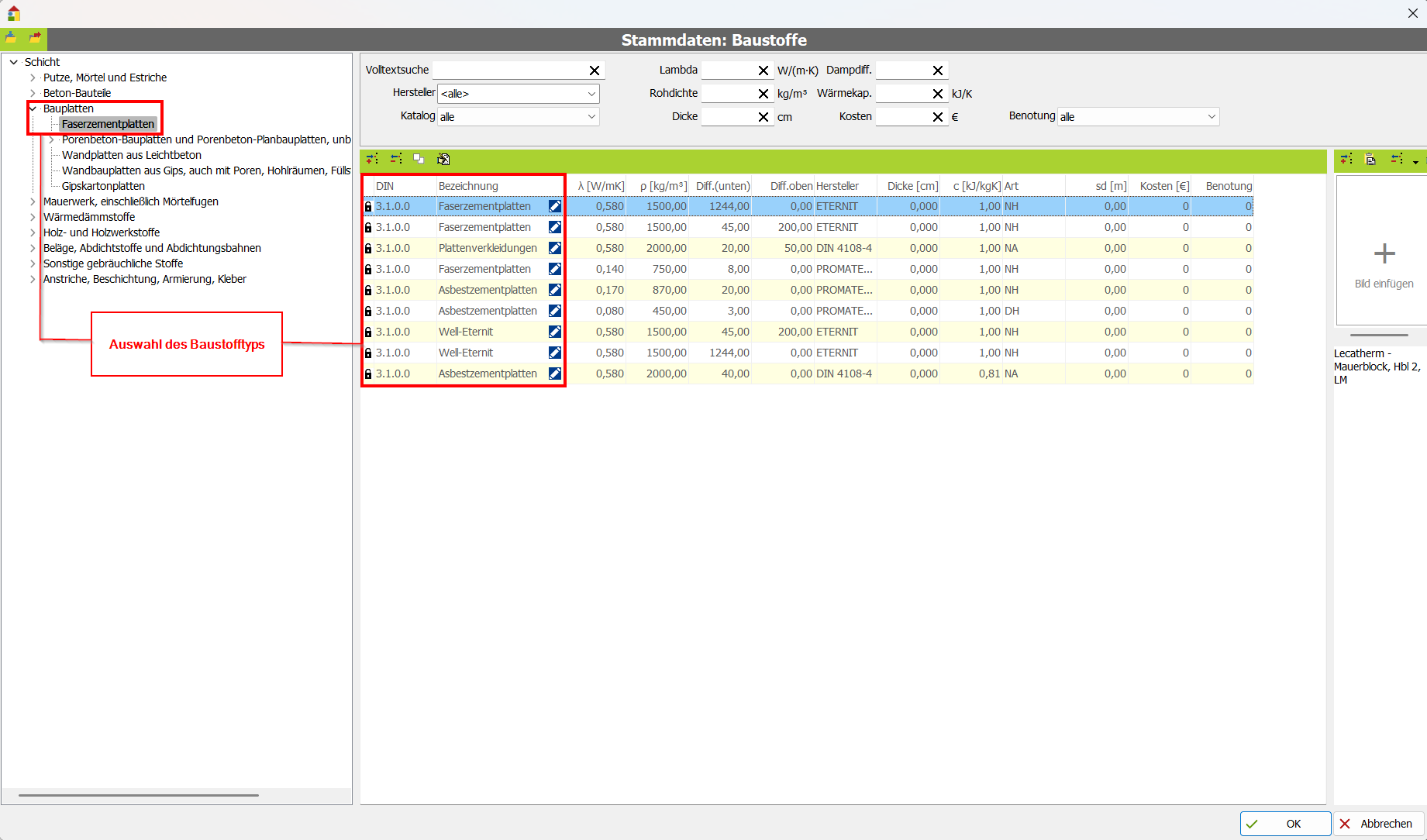
Task: Click remove row icon in materials table toolbar
Action: tap(396, 159)
